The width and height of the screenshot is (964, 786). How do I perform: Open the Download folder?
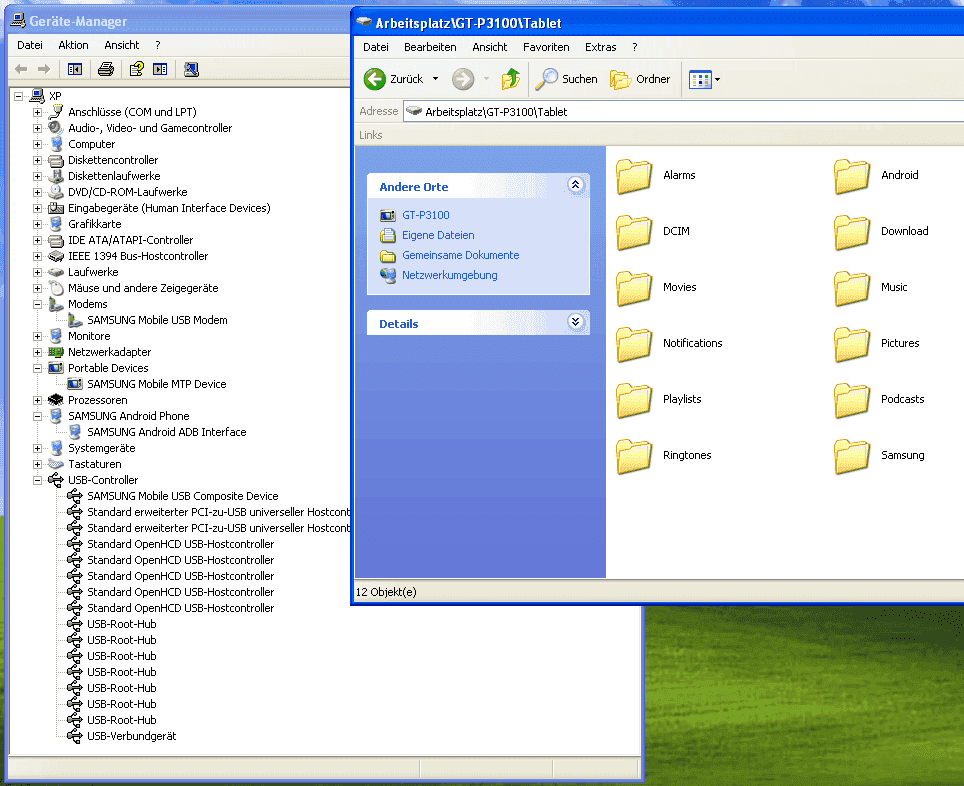[x=881, y=231]
